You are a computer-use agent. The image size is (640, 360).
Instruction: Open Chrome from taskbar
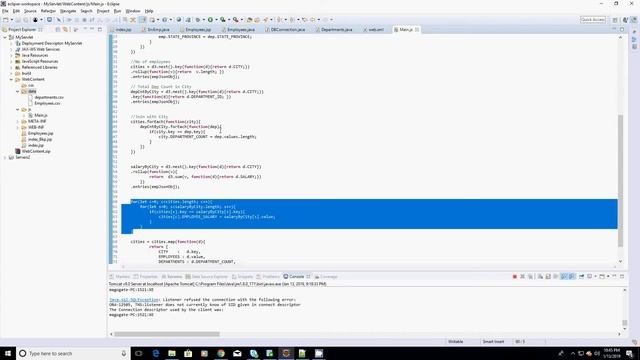(x=221, y=353)
